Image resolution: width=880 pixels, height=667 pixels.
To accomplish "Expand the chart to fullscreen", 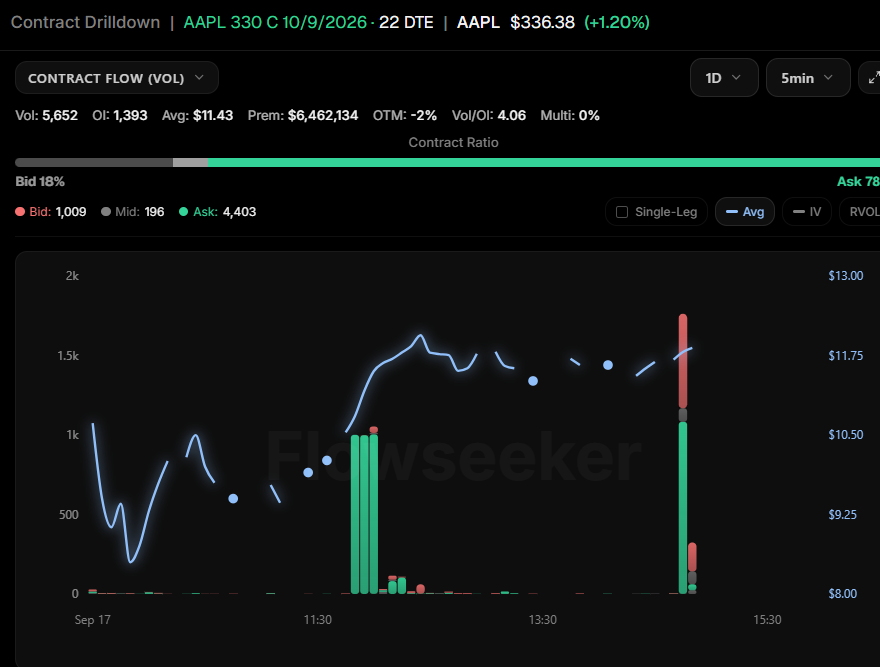I will 872,78.
